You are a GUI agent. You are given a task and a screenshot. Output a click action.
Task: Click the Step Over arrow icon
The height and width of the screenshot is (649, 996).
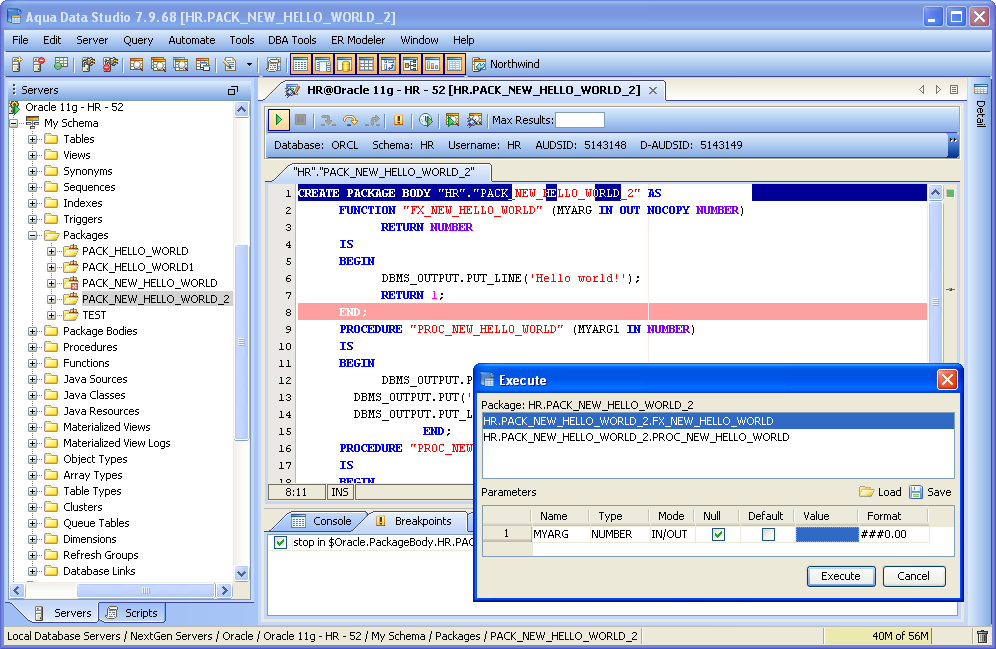pyautogui.click(x=350, y=120)
